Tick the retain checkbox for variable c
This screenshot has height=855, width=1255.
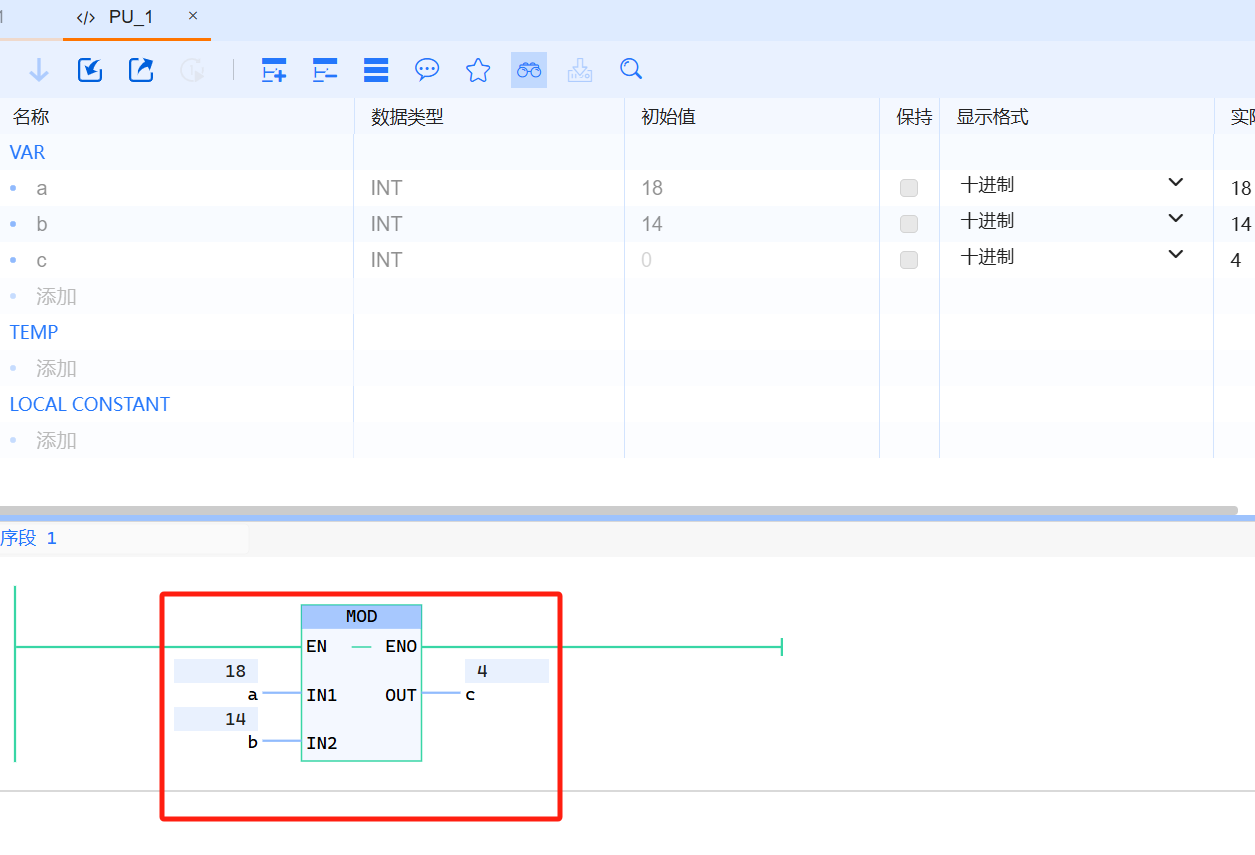[x=909, y=260]
